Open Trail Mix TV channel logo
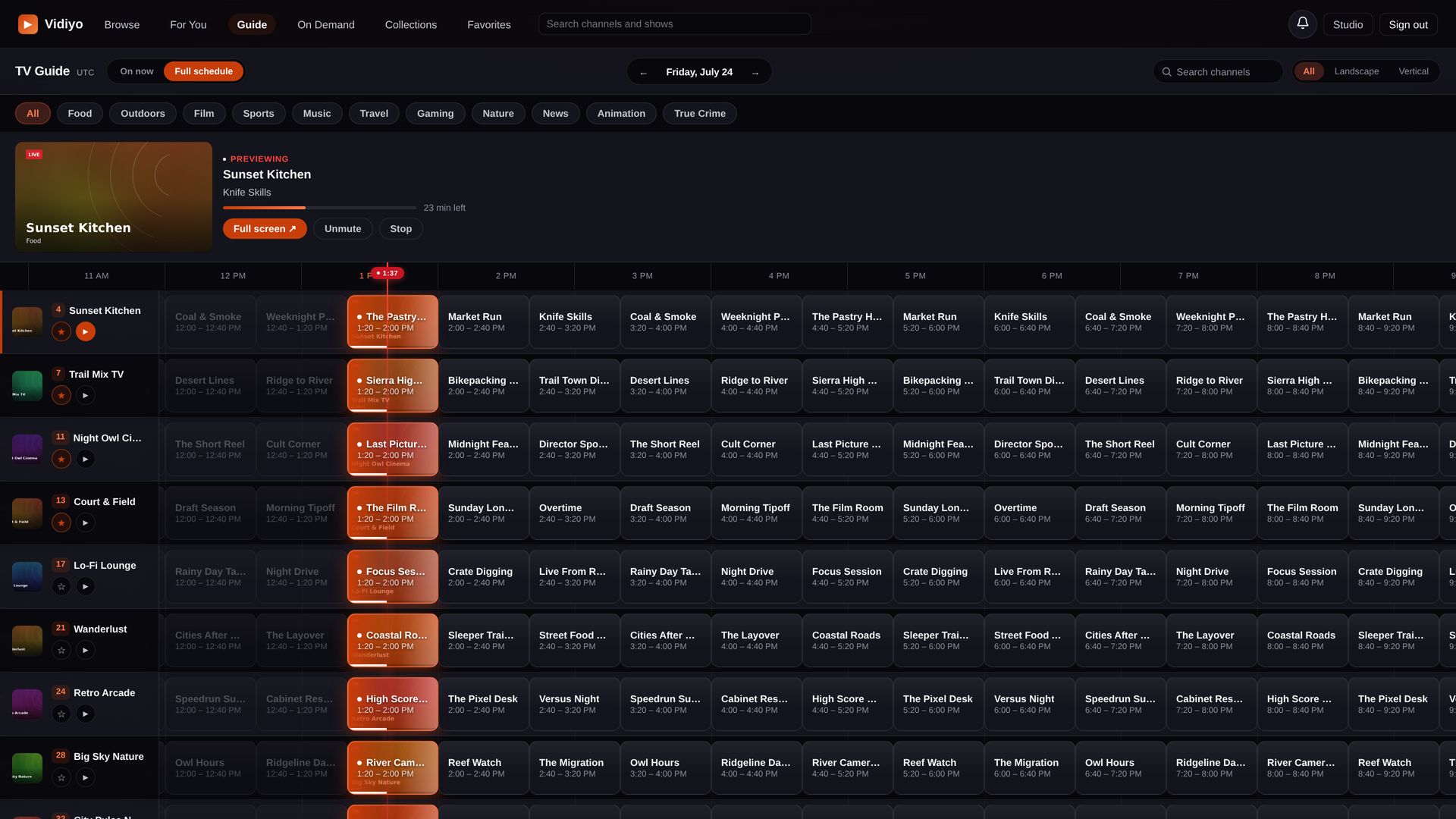 click(x=27, y=385)
